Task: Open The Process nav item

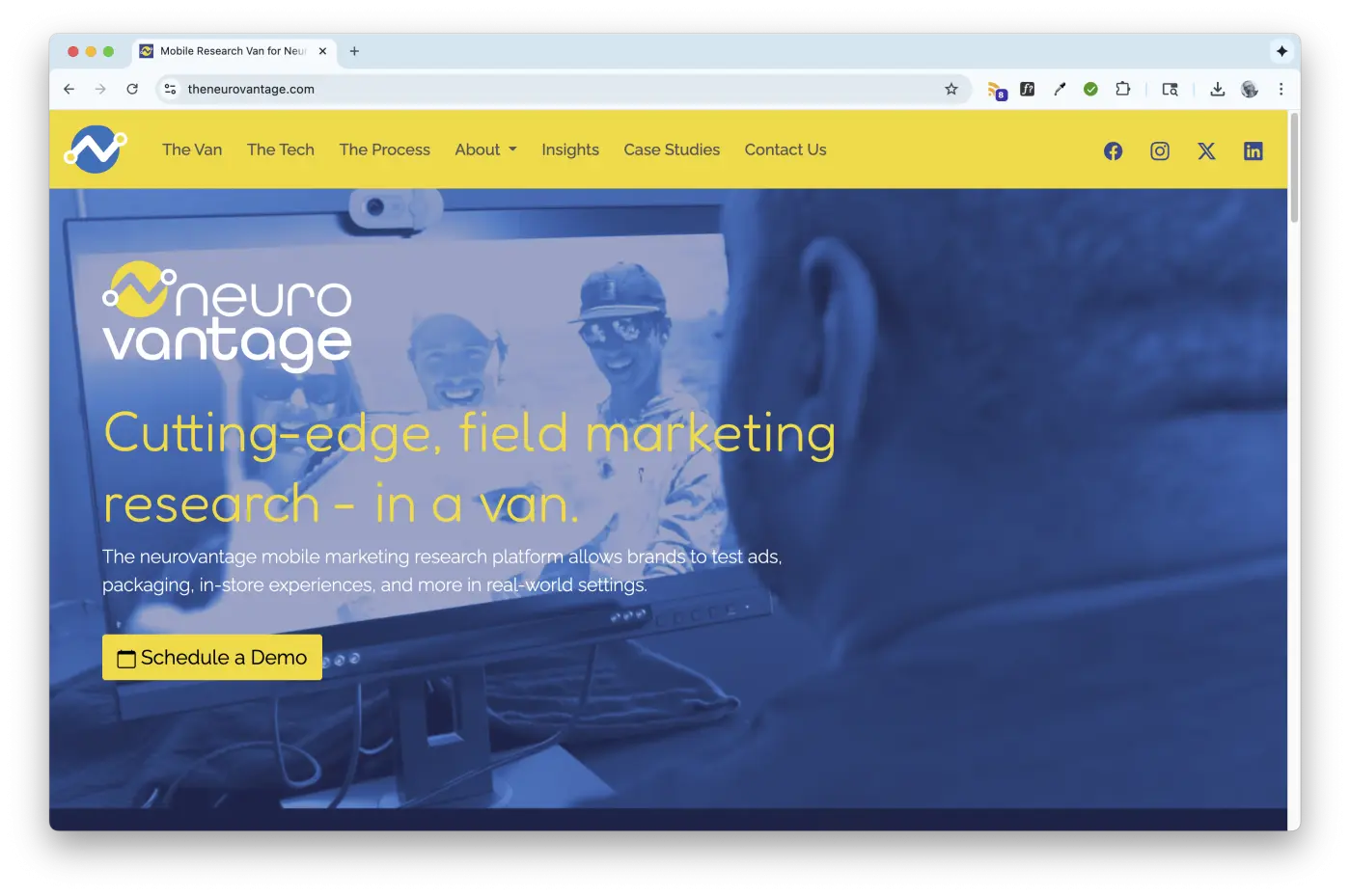Action: click(x=385, y=149)
